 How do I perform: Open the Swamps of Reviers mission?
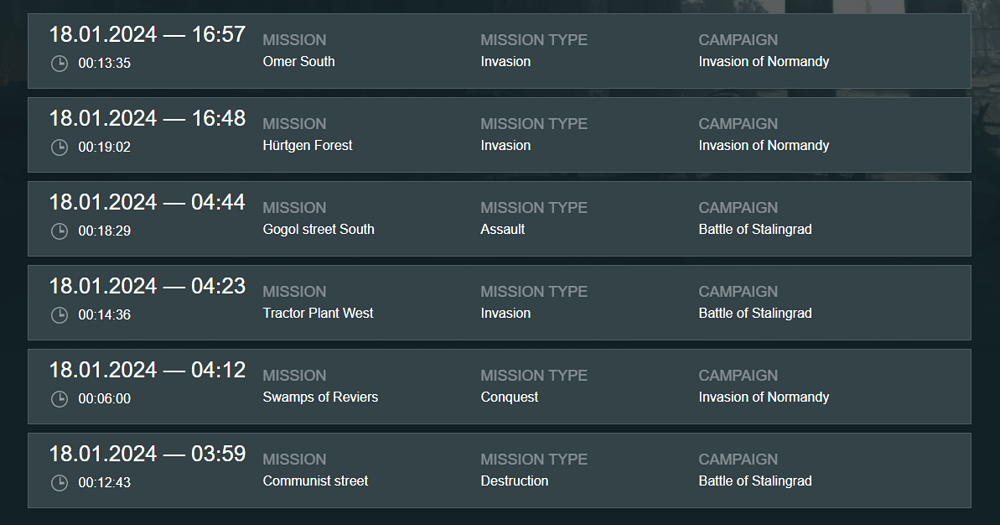320,397
